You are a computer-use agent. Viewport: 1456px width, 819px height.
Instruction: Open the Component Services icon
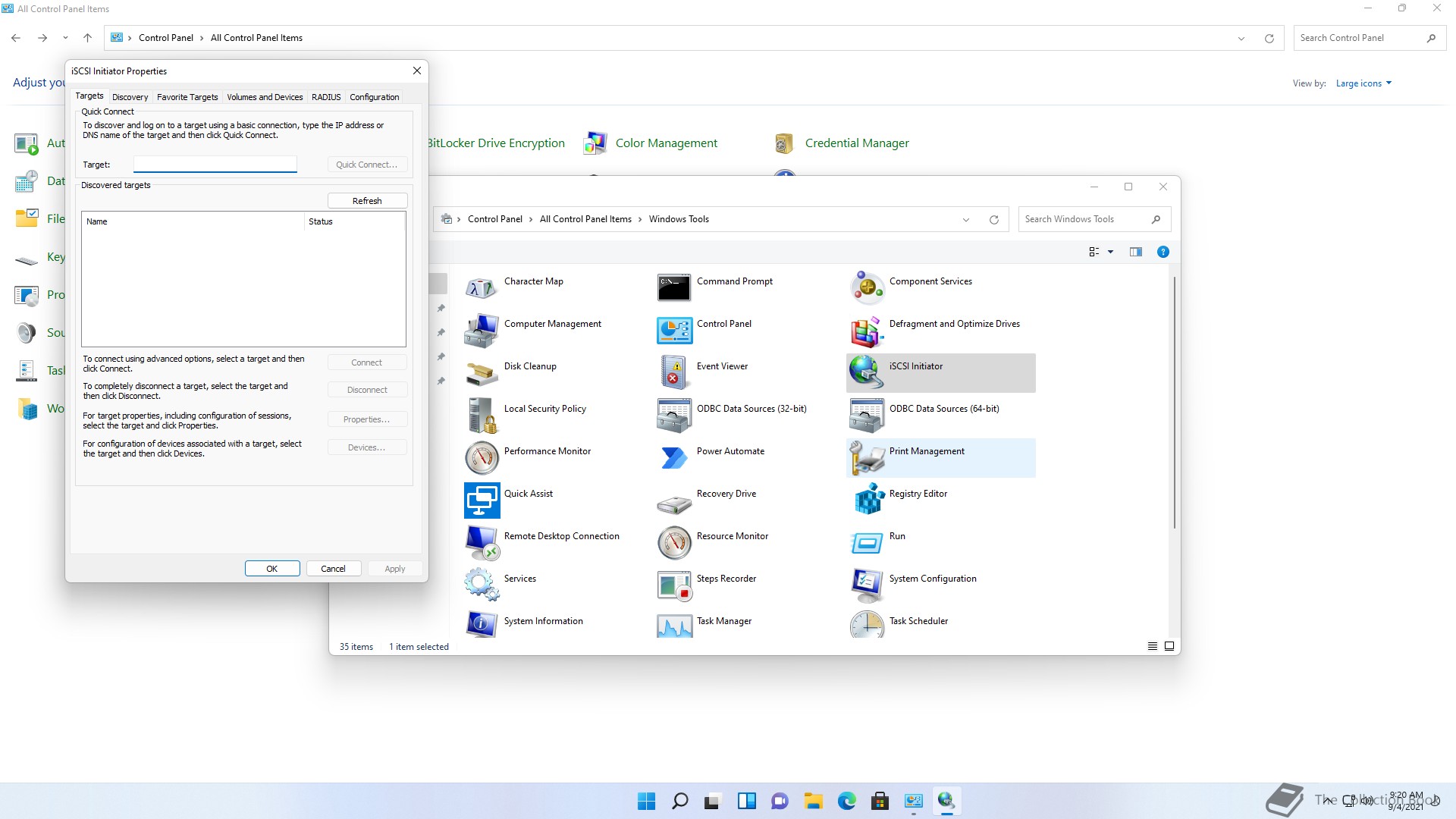point(867,288)
